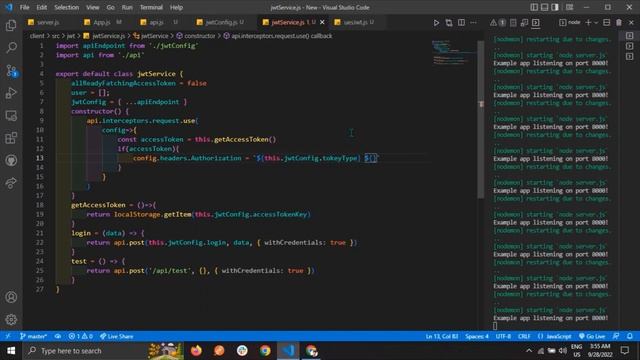Click Go Live in status bar
640x360 pixels.
tap(592, 336)
